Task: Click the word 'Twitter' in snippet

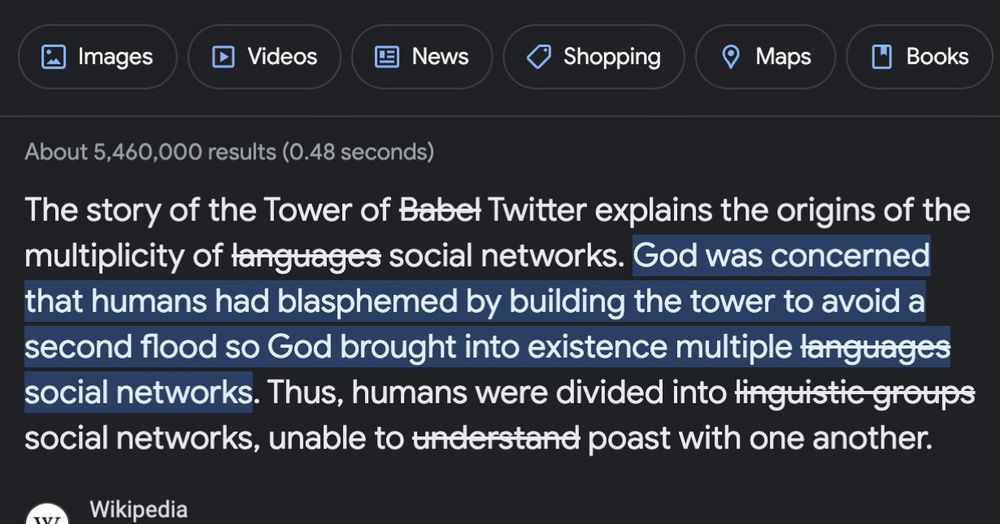Action: pos(537,210)
